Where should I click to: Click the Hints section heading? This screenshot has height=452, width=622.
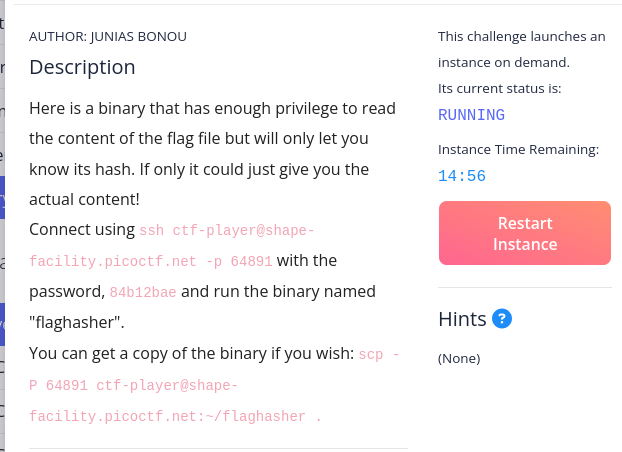(462, 319)
